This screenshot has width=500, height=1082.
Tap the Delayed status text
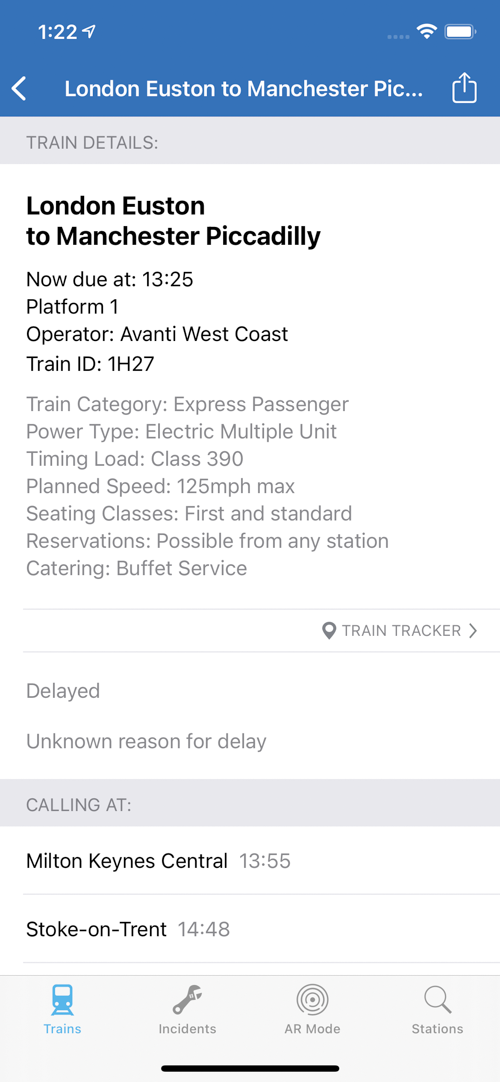click(x=63, y=691)
